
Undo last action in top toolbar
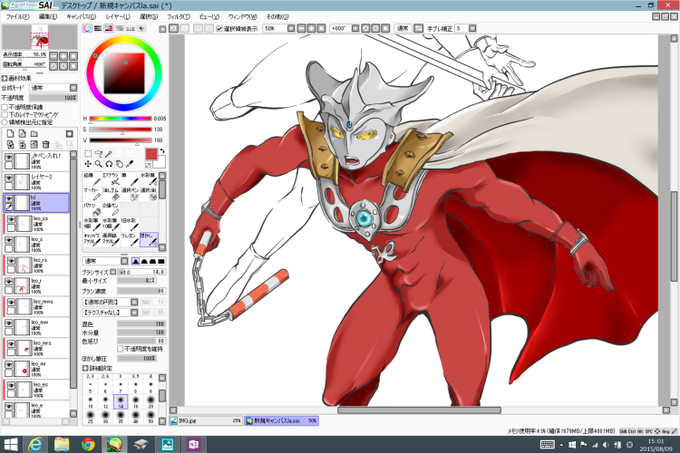pyautogui.click(x=173, y=29)
